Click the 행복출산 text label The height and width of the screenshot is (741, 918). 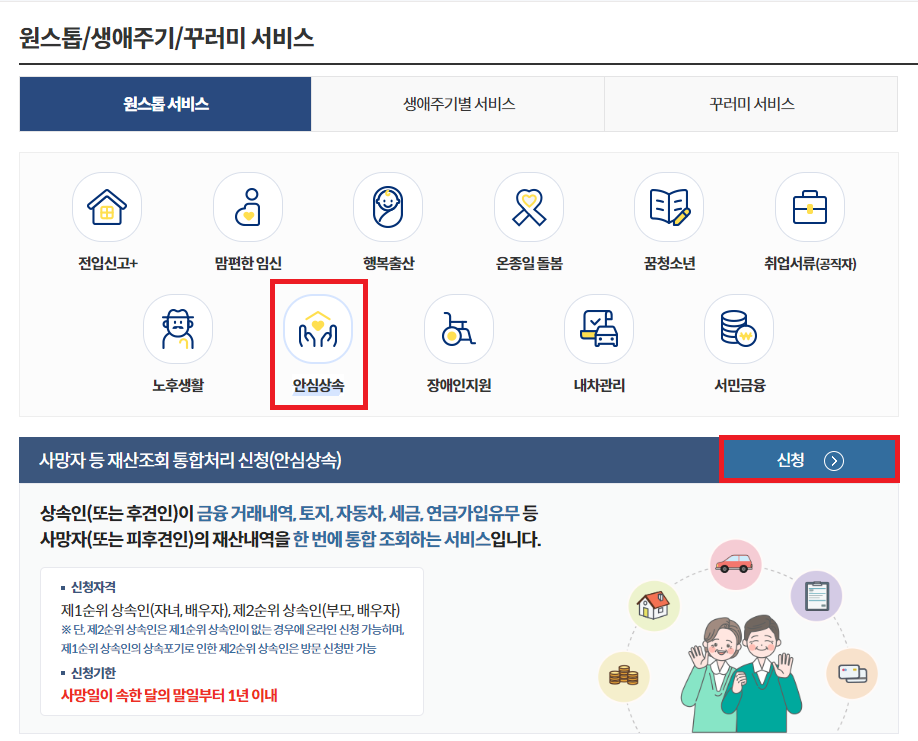(x=389, y=263)
